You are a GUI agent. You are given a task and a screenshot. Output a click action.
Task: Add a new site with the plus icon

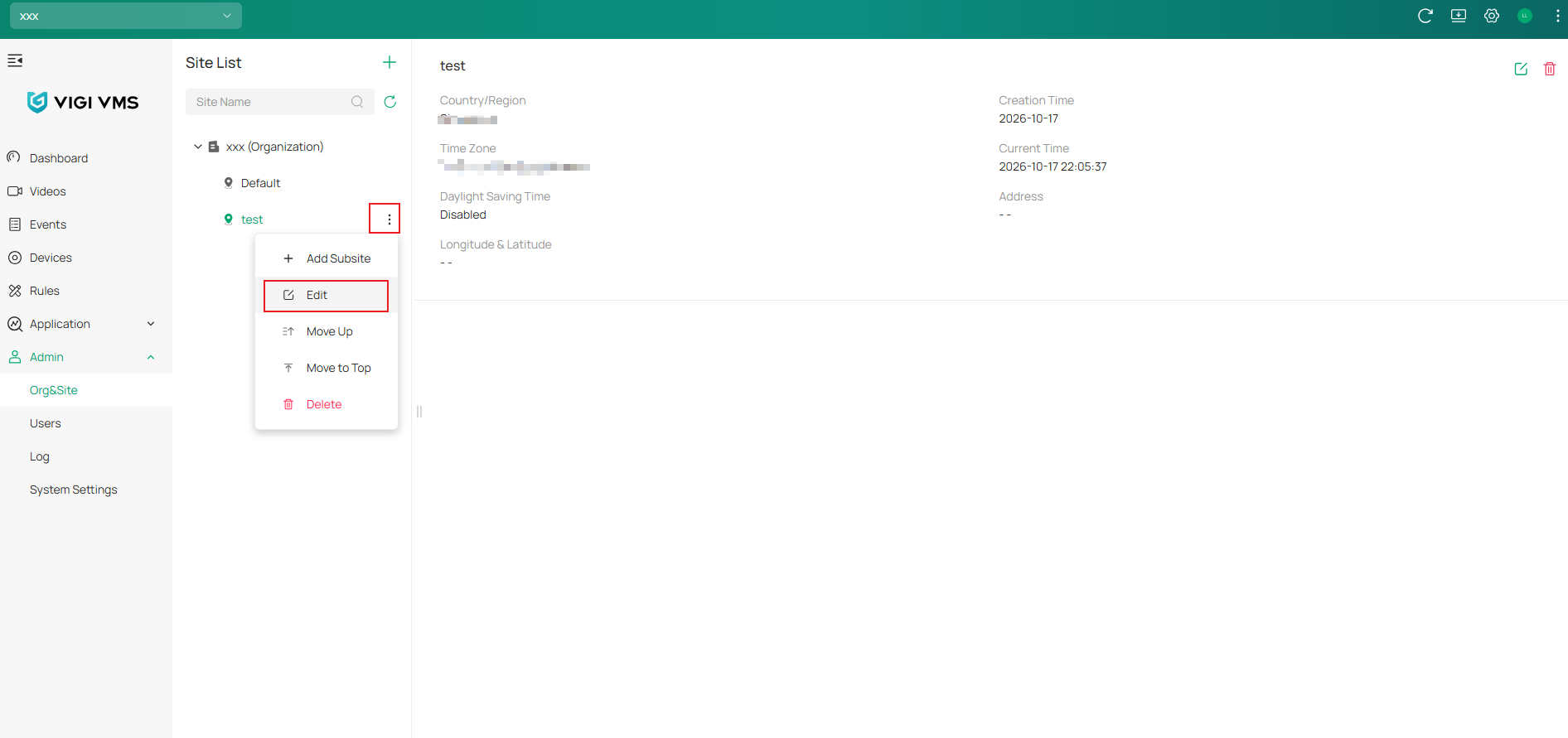pyautogui.click(x=390, y=62)
